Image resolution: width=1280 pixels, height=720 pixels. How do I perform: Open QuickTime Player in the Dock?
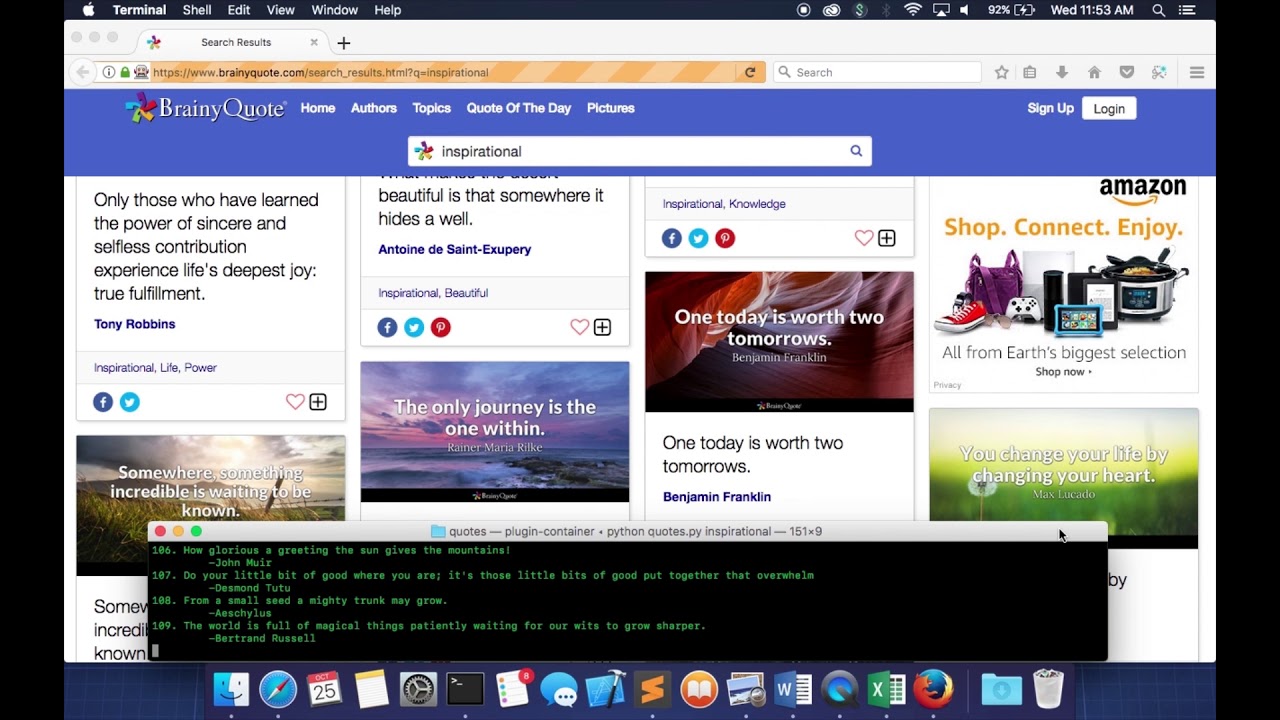840,689
